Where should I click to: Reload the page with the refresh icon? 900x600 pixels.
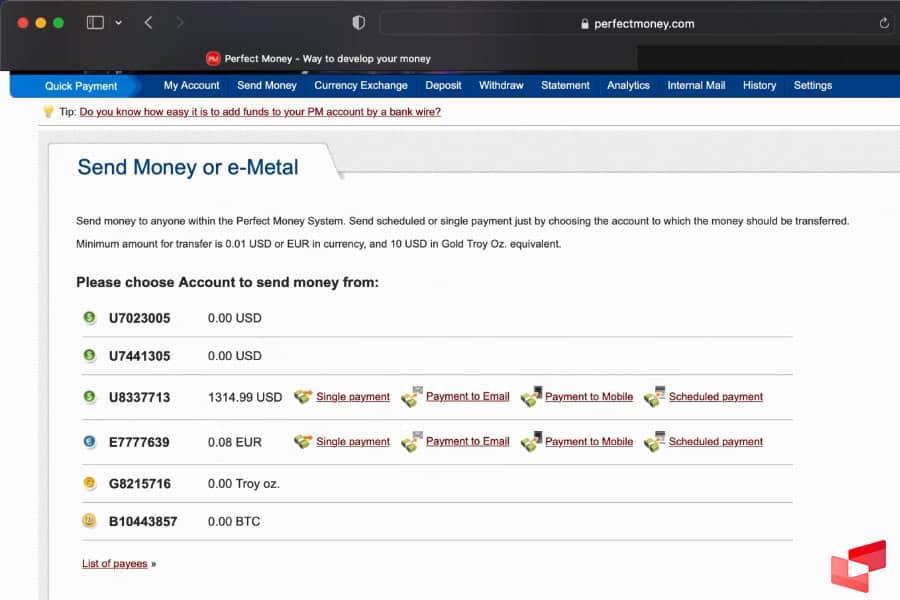(884, 23)
